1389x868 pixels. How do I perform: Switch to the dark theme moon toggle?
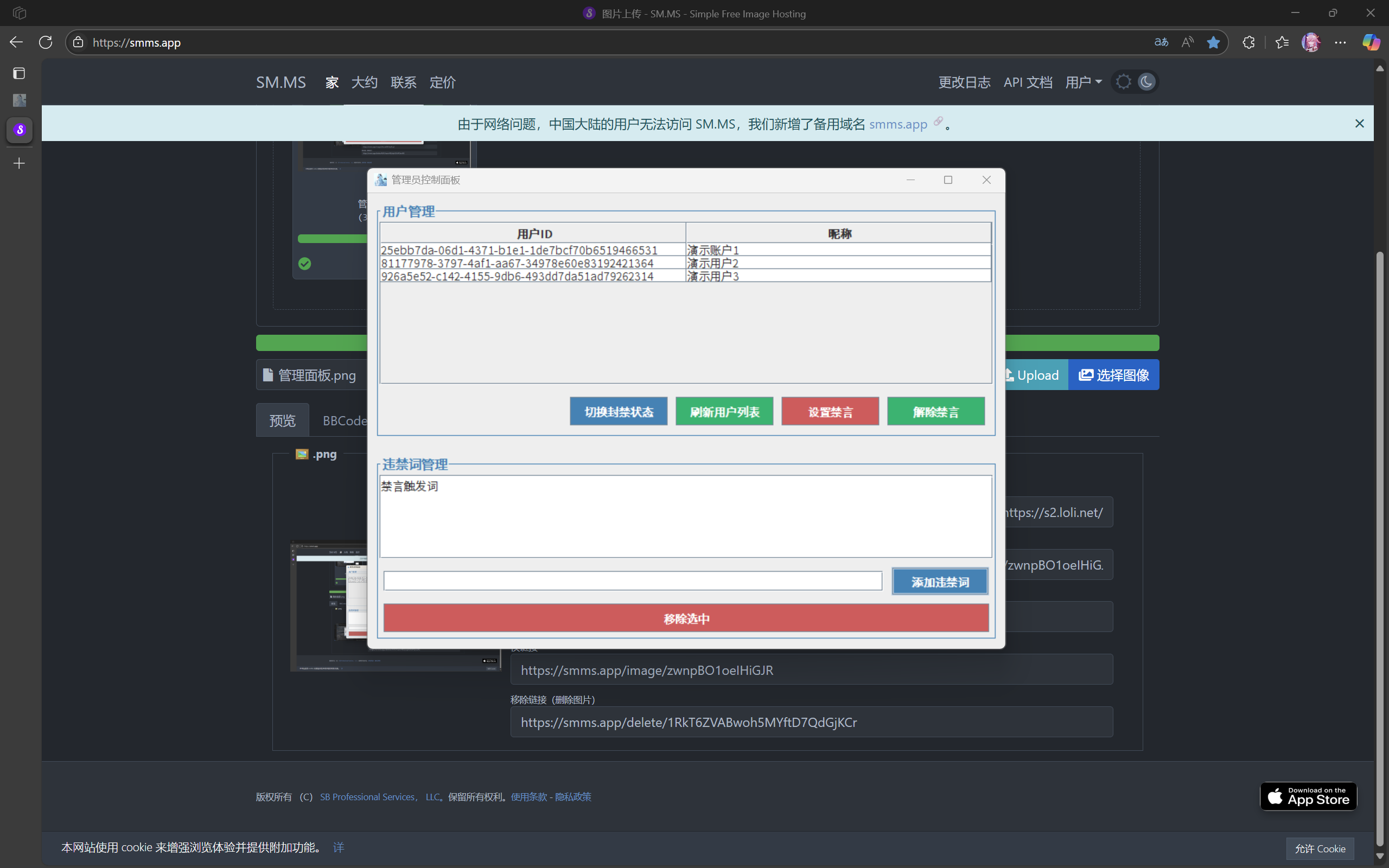[x=1146, y=82]
